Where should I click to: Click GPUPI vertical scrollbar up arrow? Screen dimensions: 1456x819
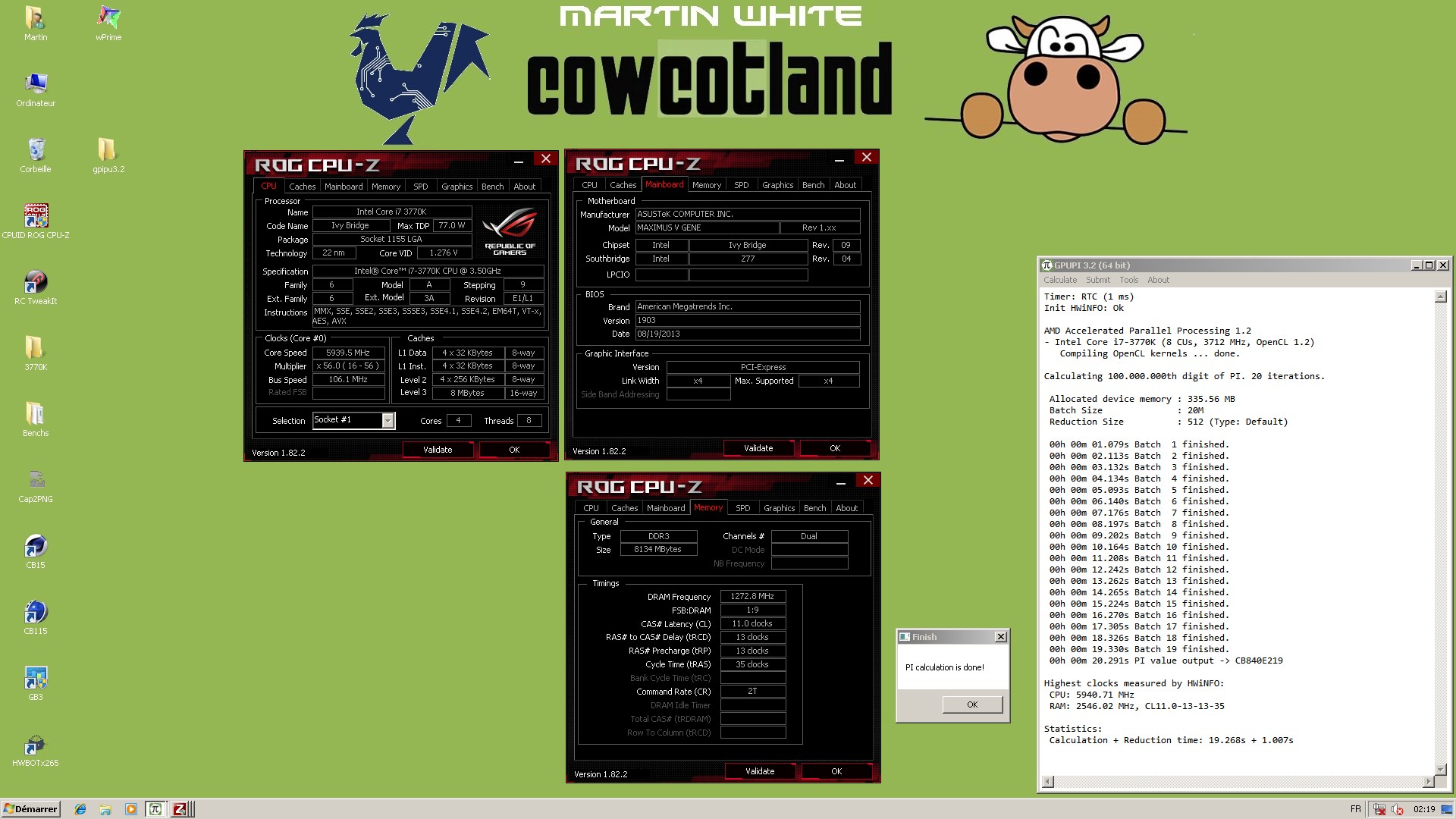(1441, 297)
